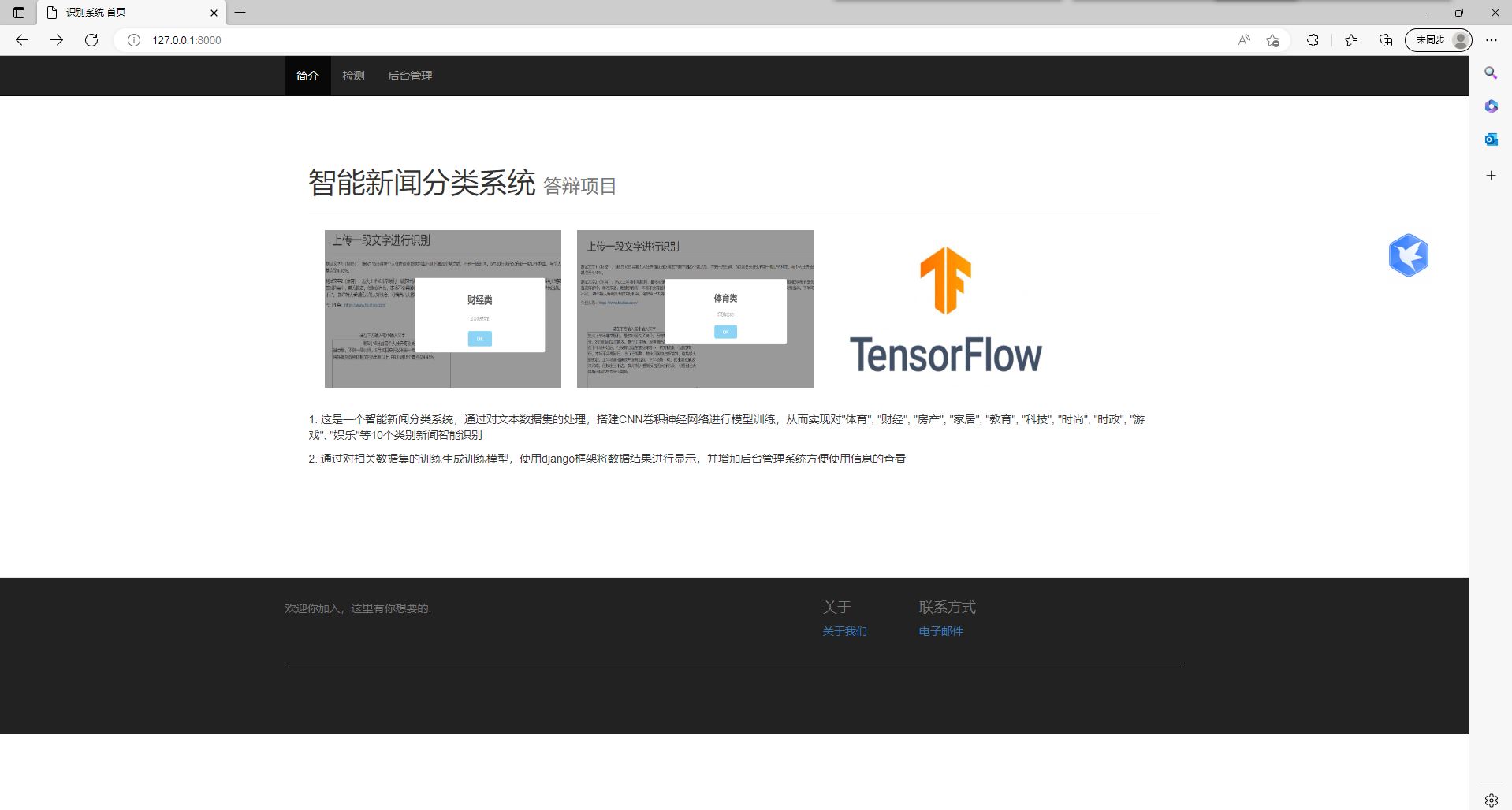Open the 电子邮件 footer link
1512x810 pixels.
[941, 631]
